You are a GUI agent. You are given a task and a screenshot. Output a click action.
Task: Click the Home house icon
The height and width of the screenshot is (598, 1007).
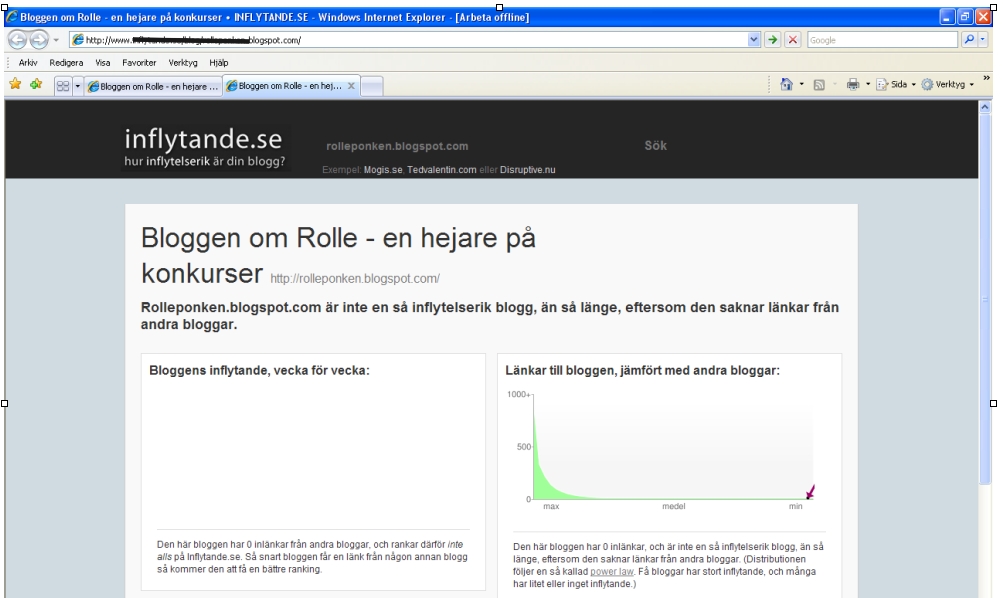click(x=786, y=84)
